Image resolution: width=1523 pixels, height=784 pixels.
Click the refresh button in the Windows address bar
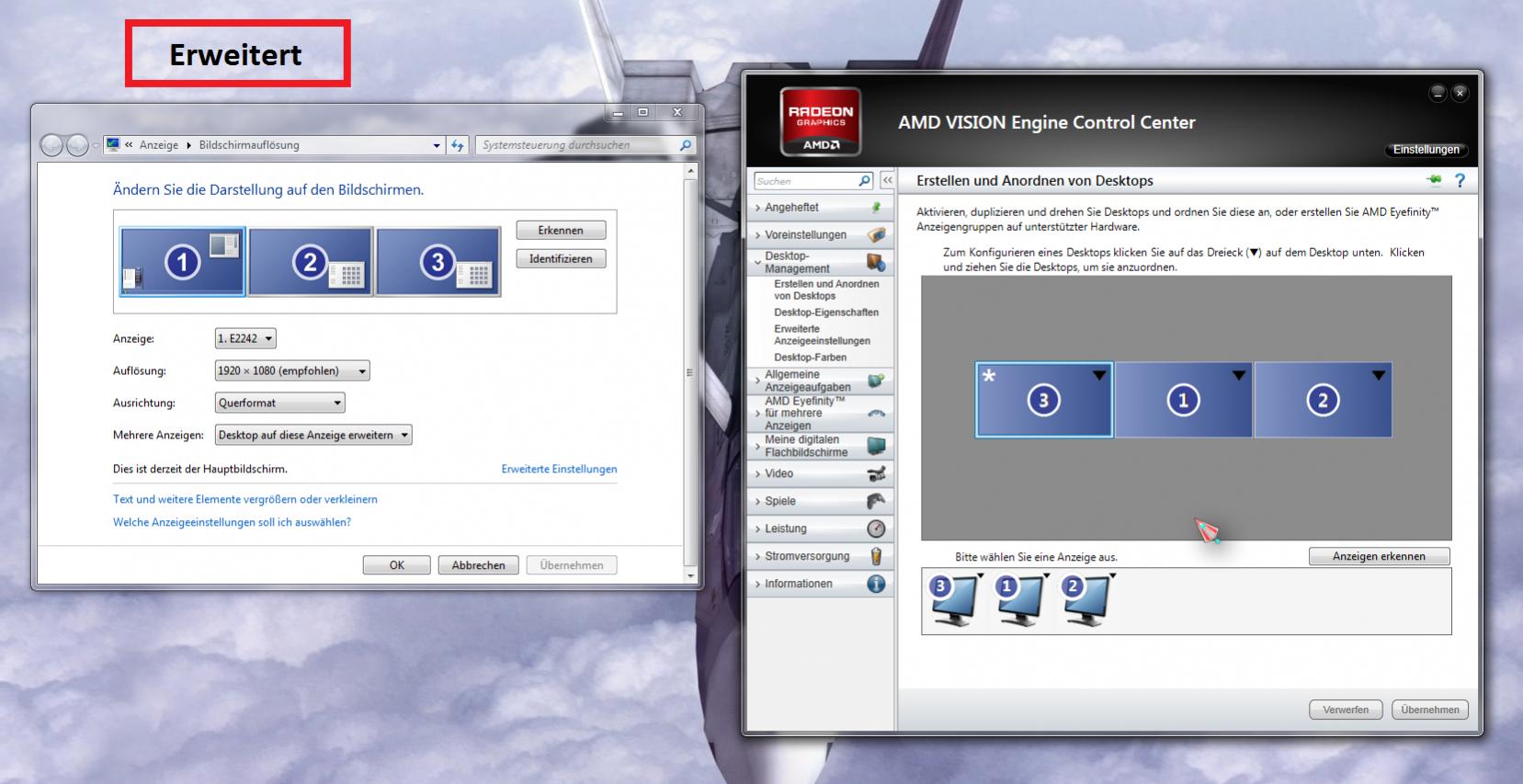pos(458,145)
